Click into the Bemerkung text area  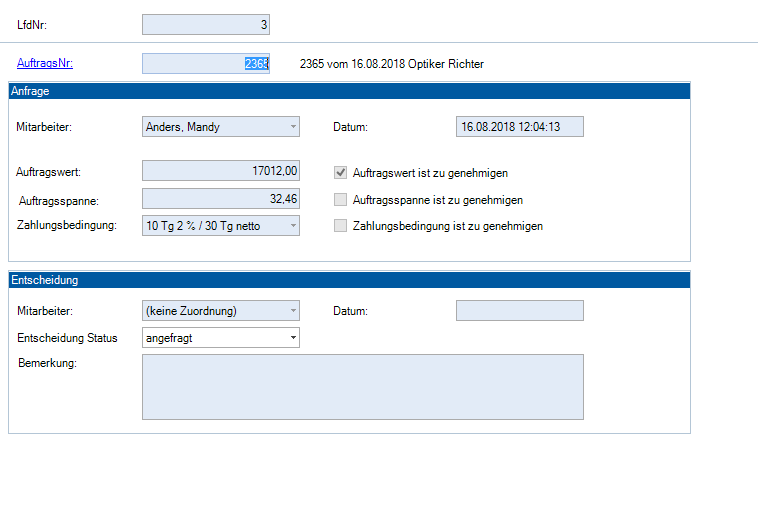coord(362,387)
